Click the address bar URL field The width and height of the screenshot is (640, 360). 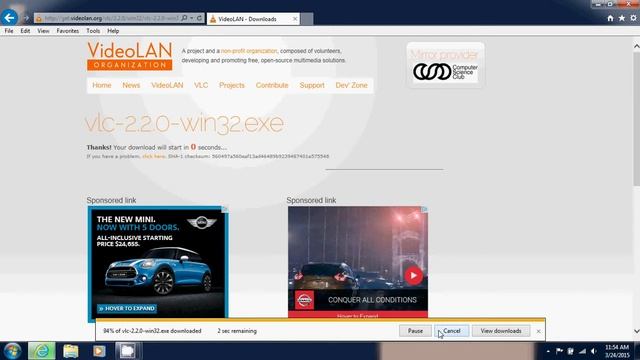pos(110,18)
